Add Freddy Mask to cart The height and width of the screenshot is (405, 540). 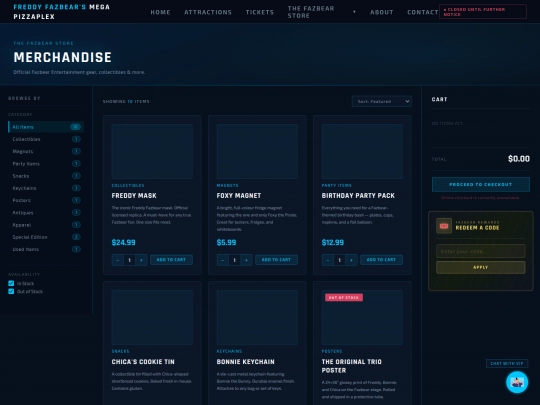(x=171, y=260)
